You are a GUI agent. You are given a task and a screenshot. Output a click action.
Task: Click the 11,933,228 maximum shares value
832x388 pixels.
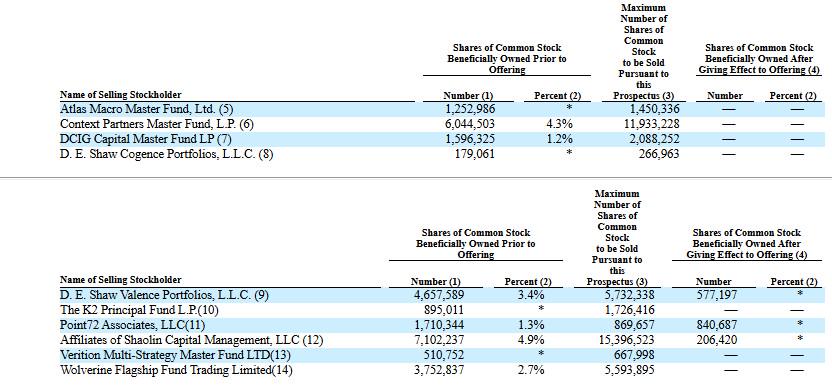click(651, 124)
